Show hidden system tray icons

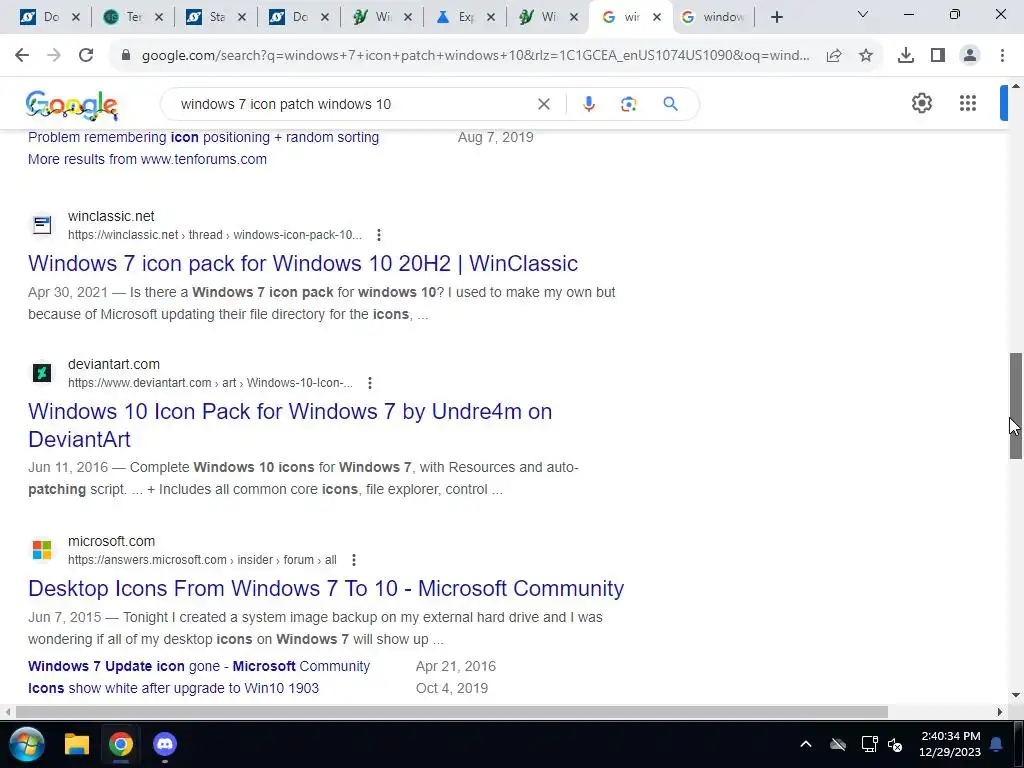[806, 744]
